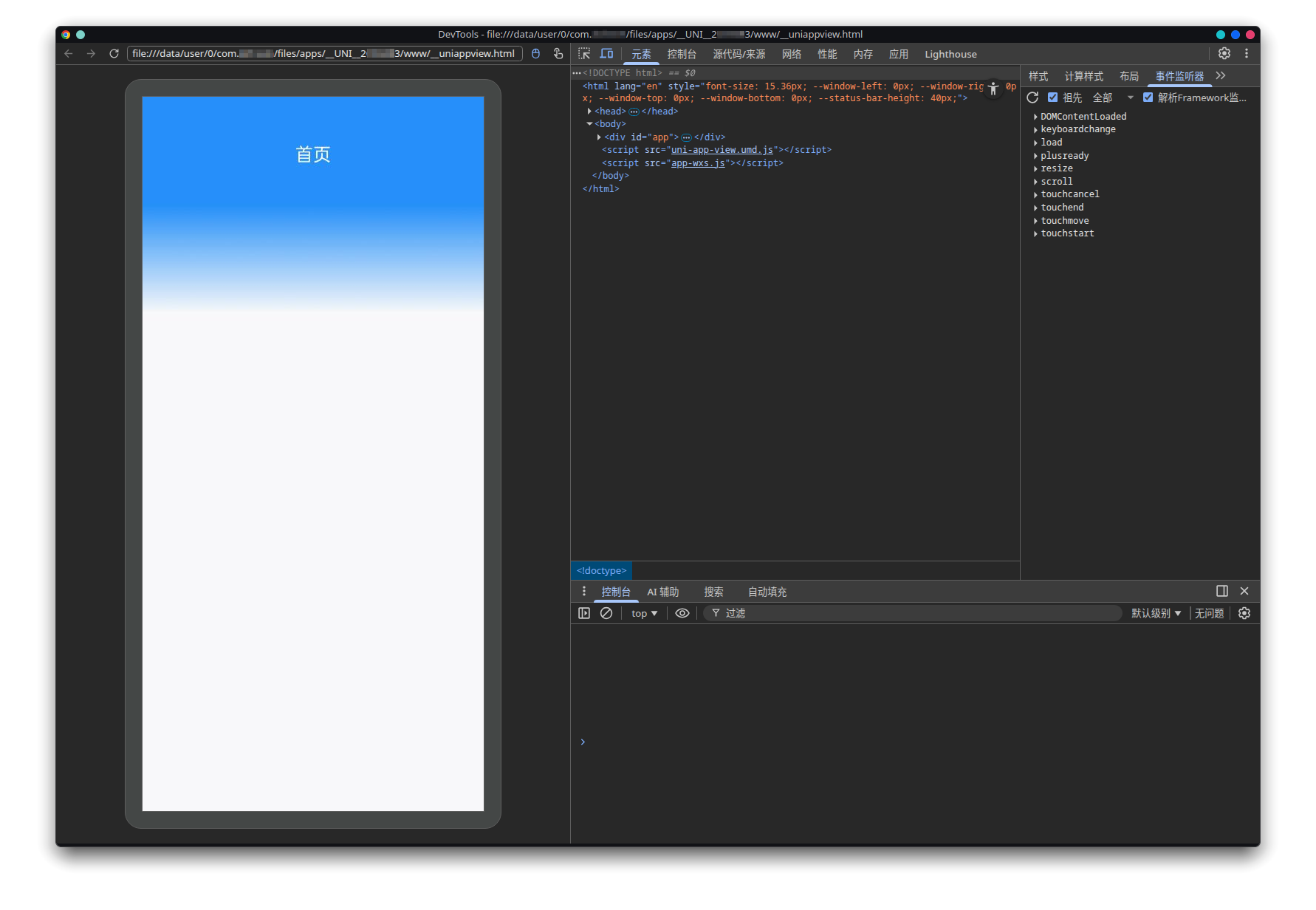Viewport: 1316px width, 910px height.
Task: Open the top context dropdown in console
Action: pos(644,613)
